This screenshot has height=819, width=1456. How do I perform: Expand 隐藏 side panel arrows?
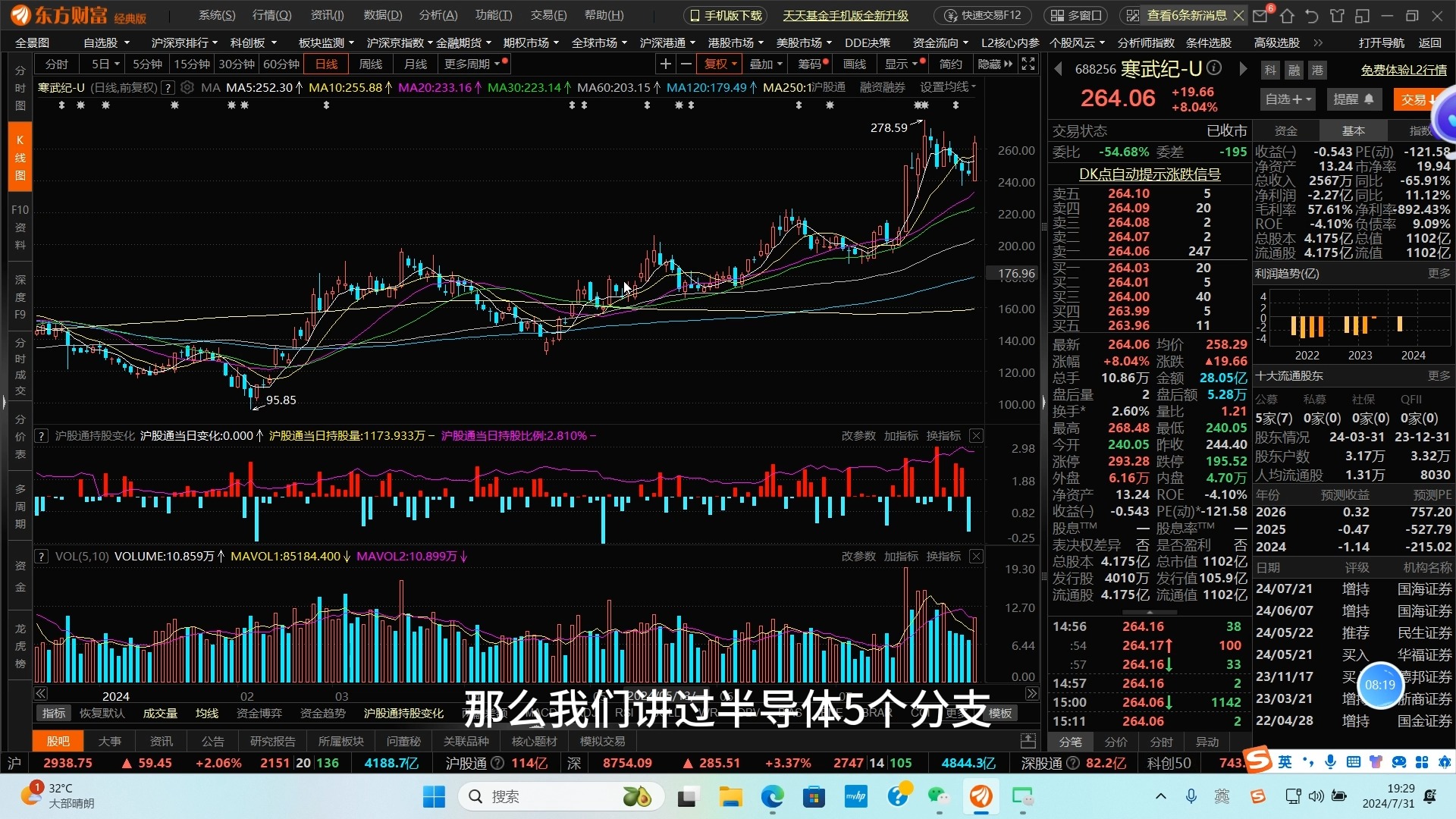pos(994,64)
